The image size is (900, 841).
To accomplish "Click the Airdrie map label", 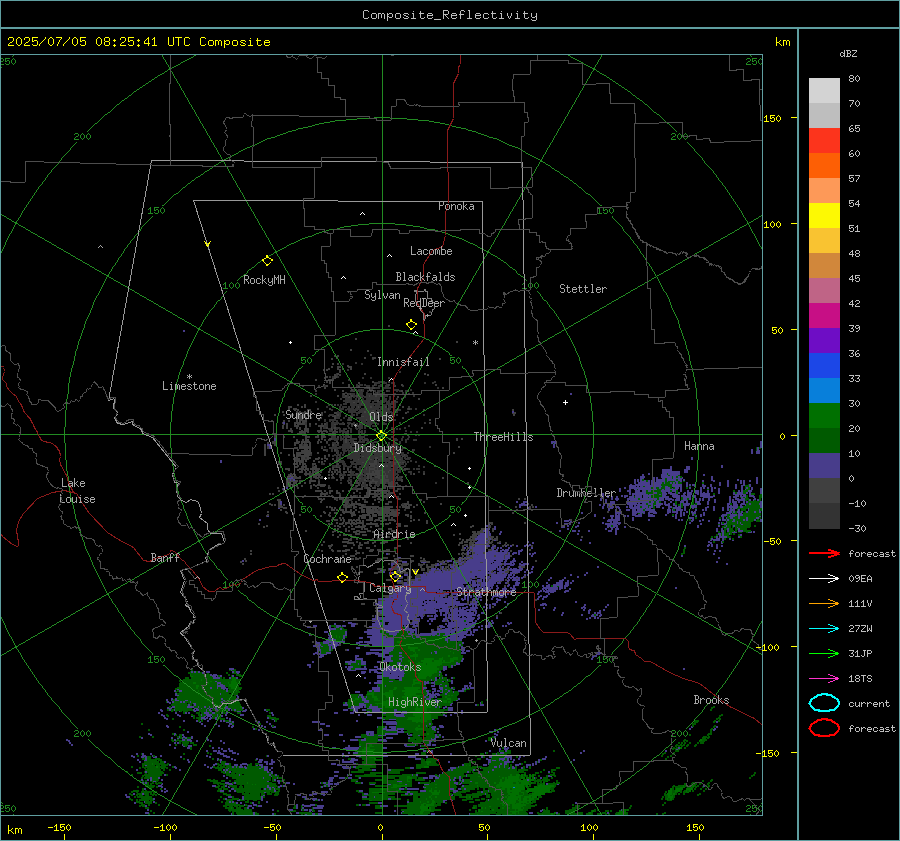I will click(394, 534).
